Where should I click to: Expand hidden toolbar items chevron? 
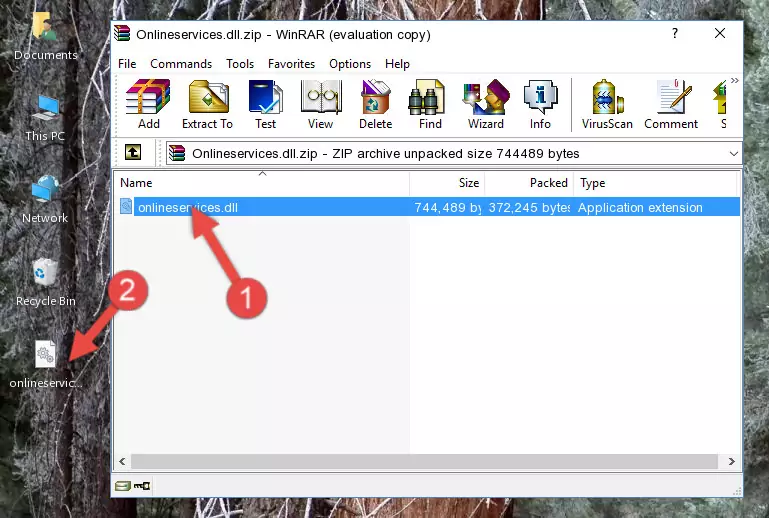point(734,80)
